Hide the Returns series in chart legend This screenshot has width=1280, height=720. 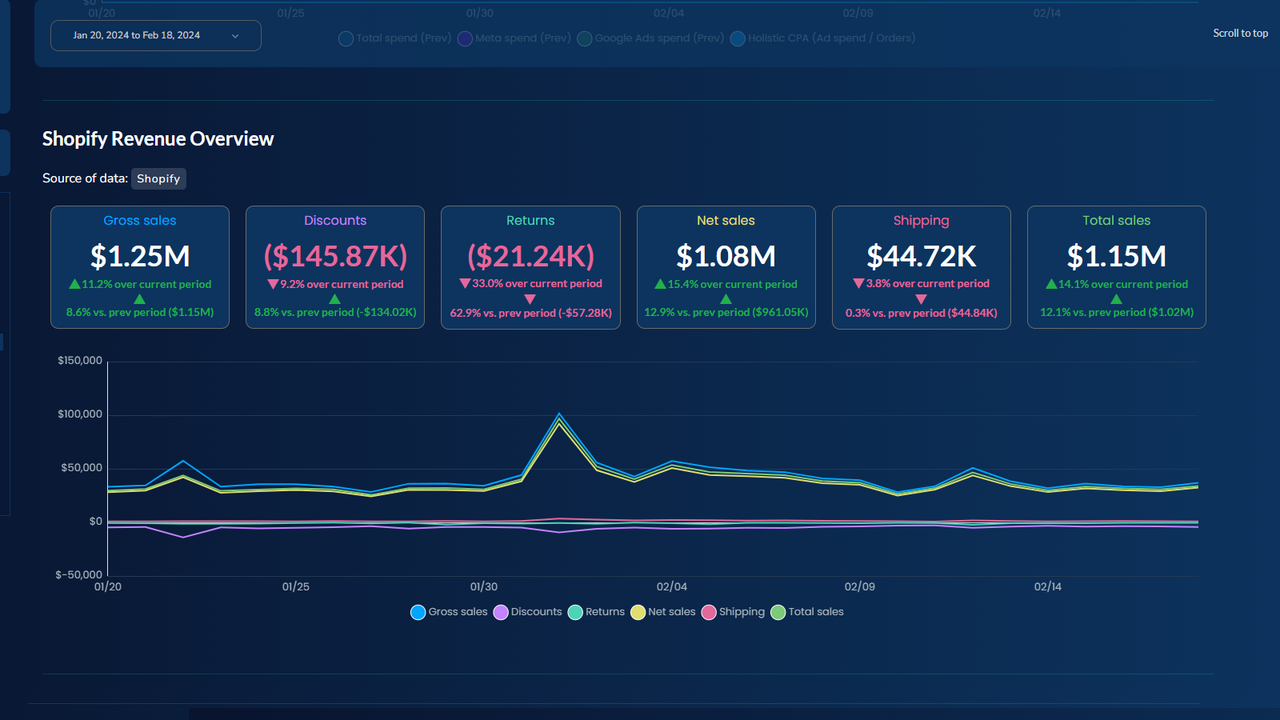tap(596, 612)
